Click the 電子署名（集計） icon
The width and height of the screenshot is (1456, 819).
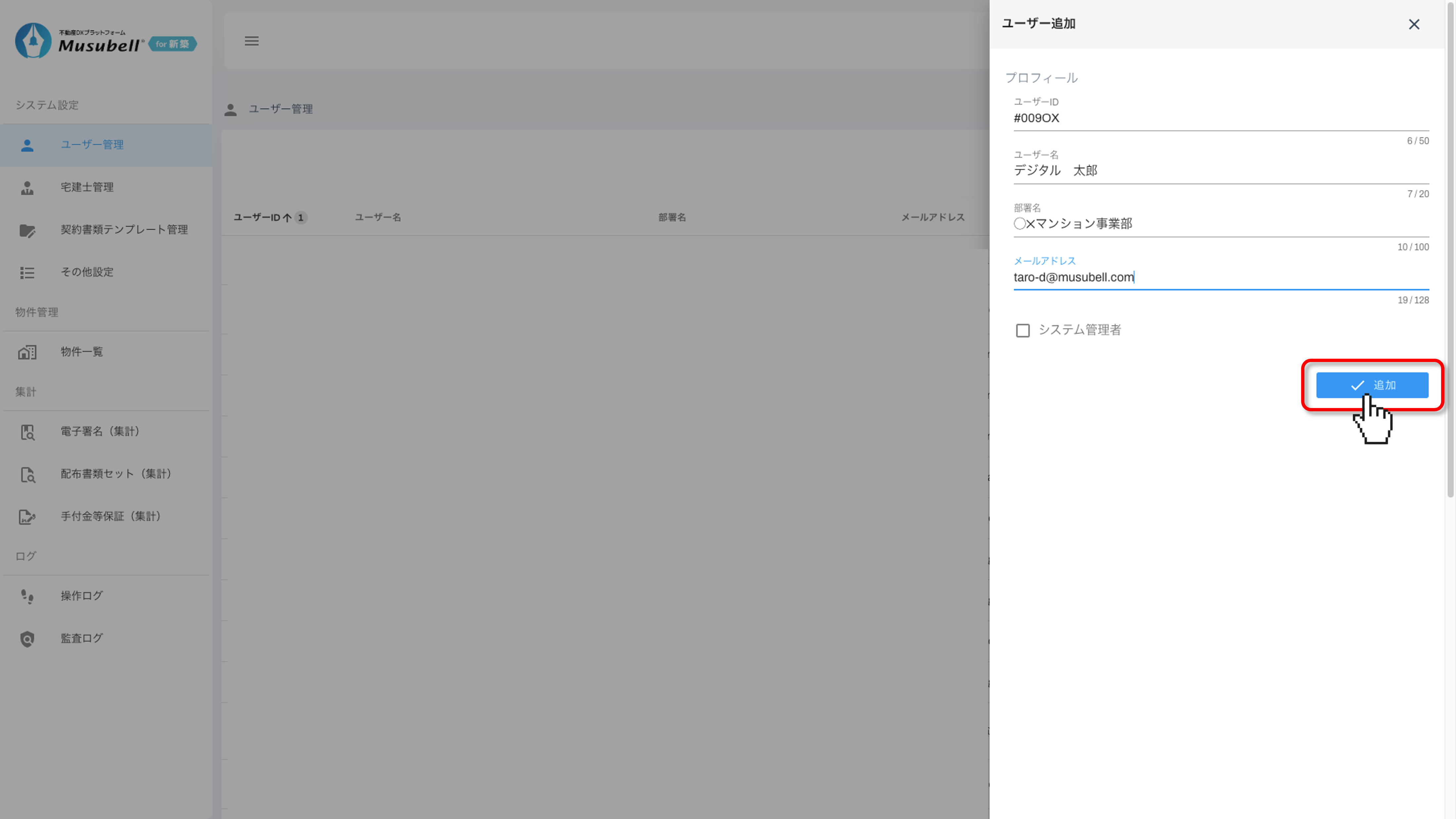(27, 432)
